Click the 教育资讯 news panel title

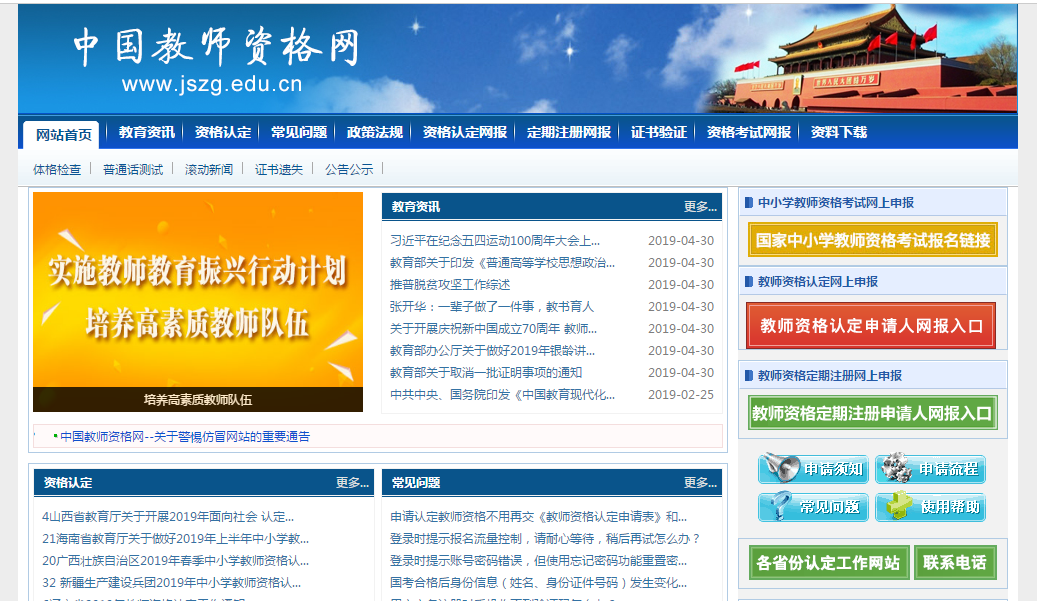pos(416,207)
